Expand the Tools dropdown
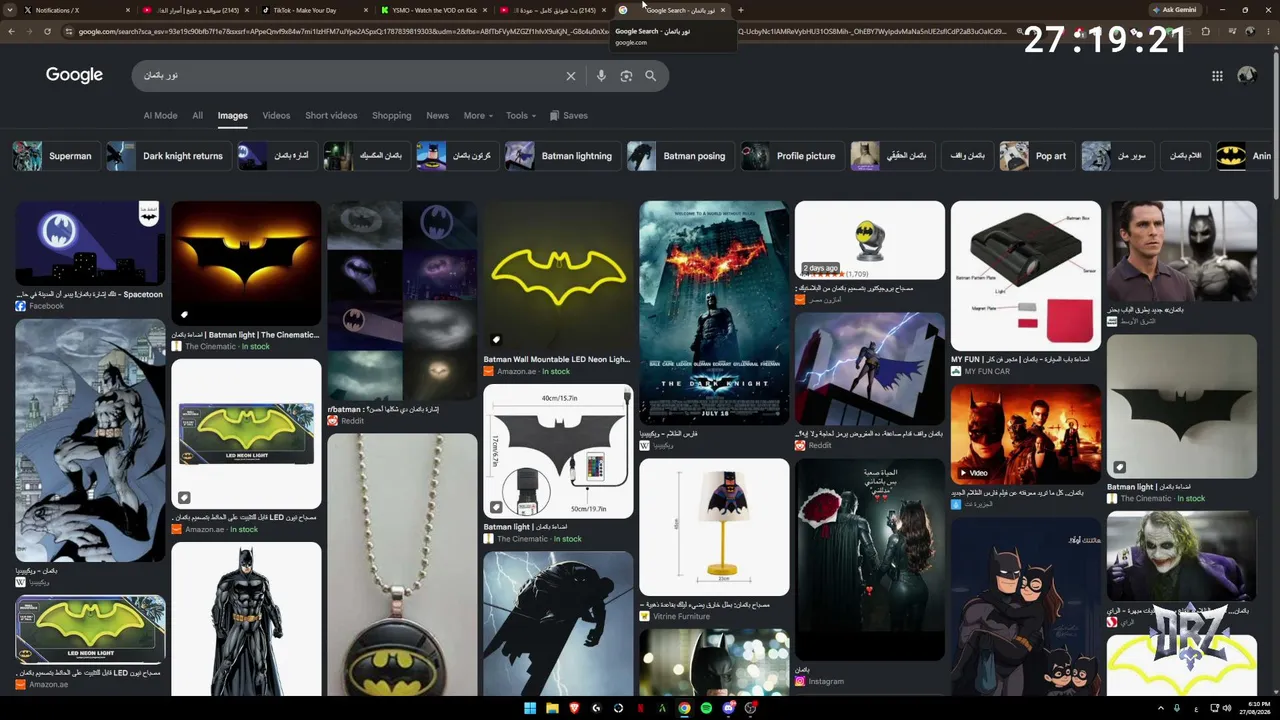The width and height of the screenshot is (1280, 720). click(x=520, y=115)
